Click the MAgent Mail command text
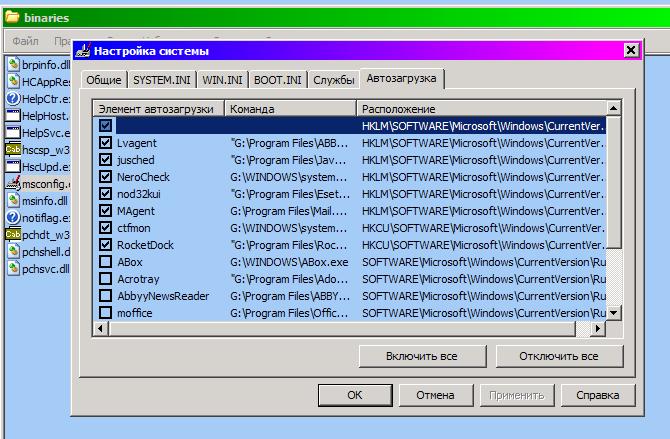Viewport: 670px width, 439px height. coord(289,211)
